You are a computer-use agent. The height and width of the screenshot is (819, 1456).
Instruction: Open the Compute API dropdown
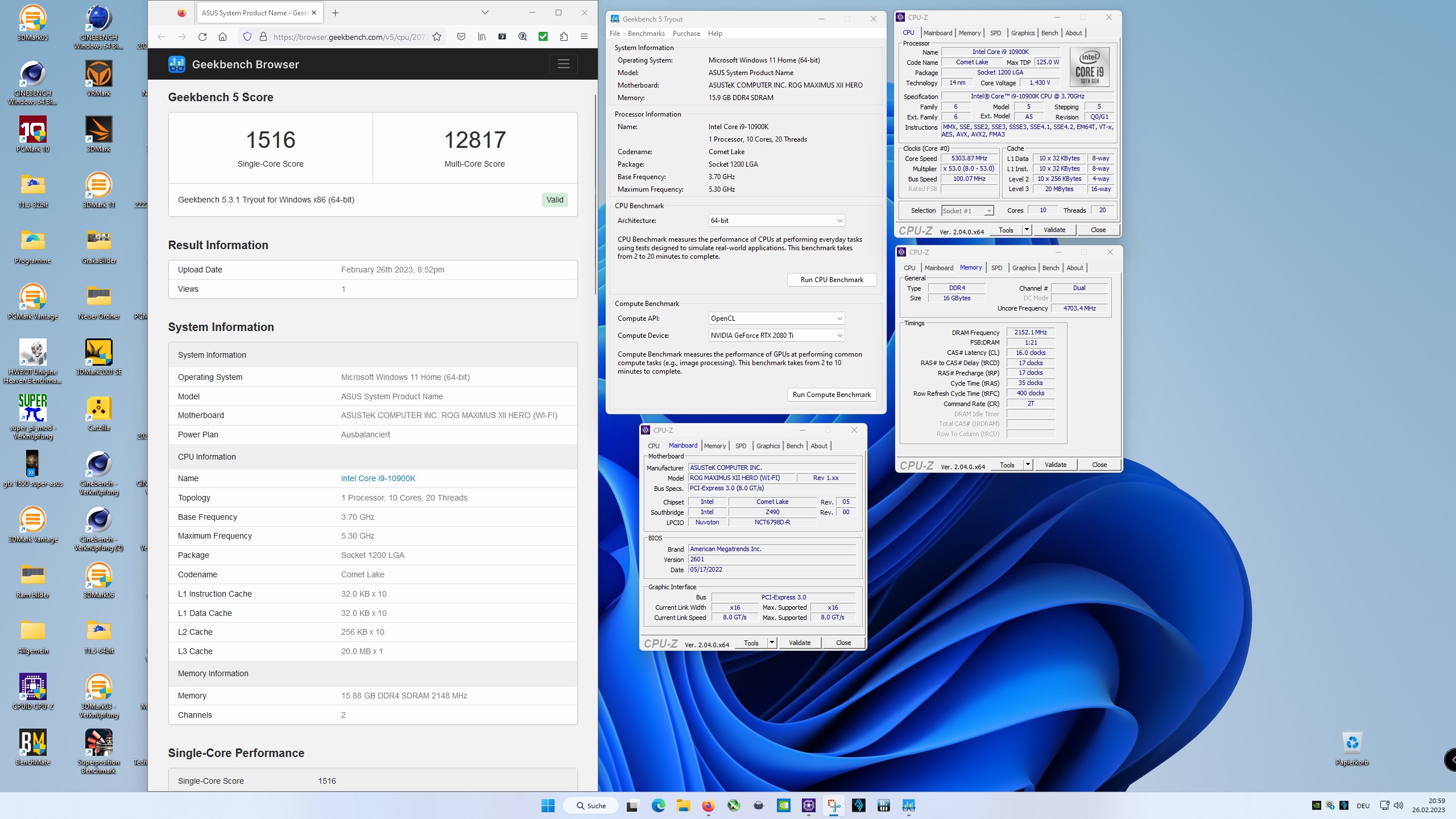(x=776, y=318)
